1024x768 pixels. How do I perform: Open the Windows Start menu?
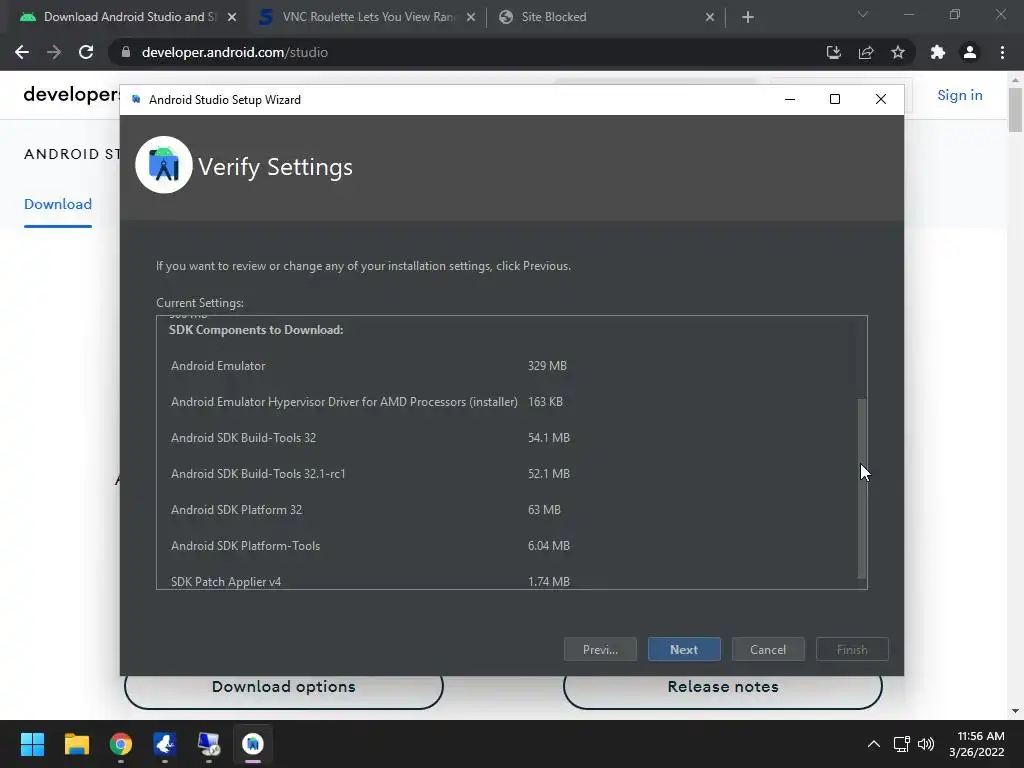[x=32, y=744]
